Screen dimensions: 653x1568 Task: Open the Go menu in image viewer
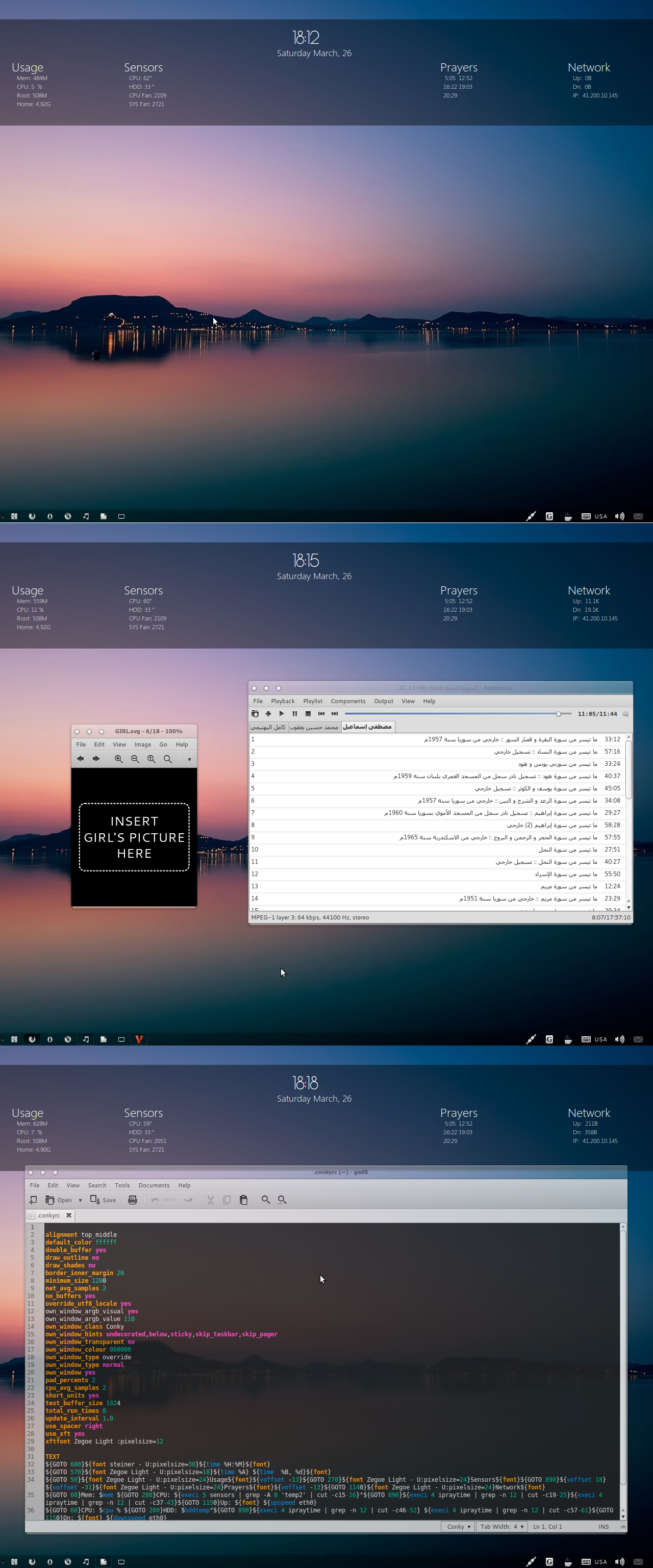[163, 744]
